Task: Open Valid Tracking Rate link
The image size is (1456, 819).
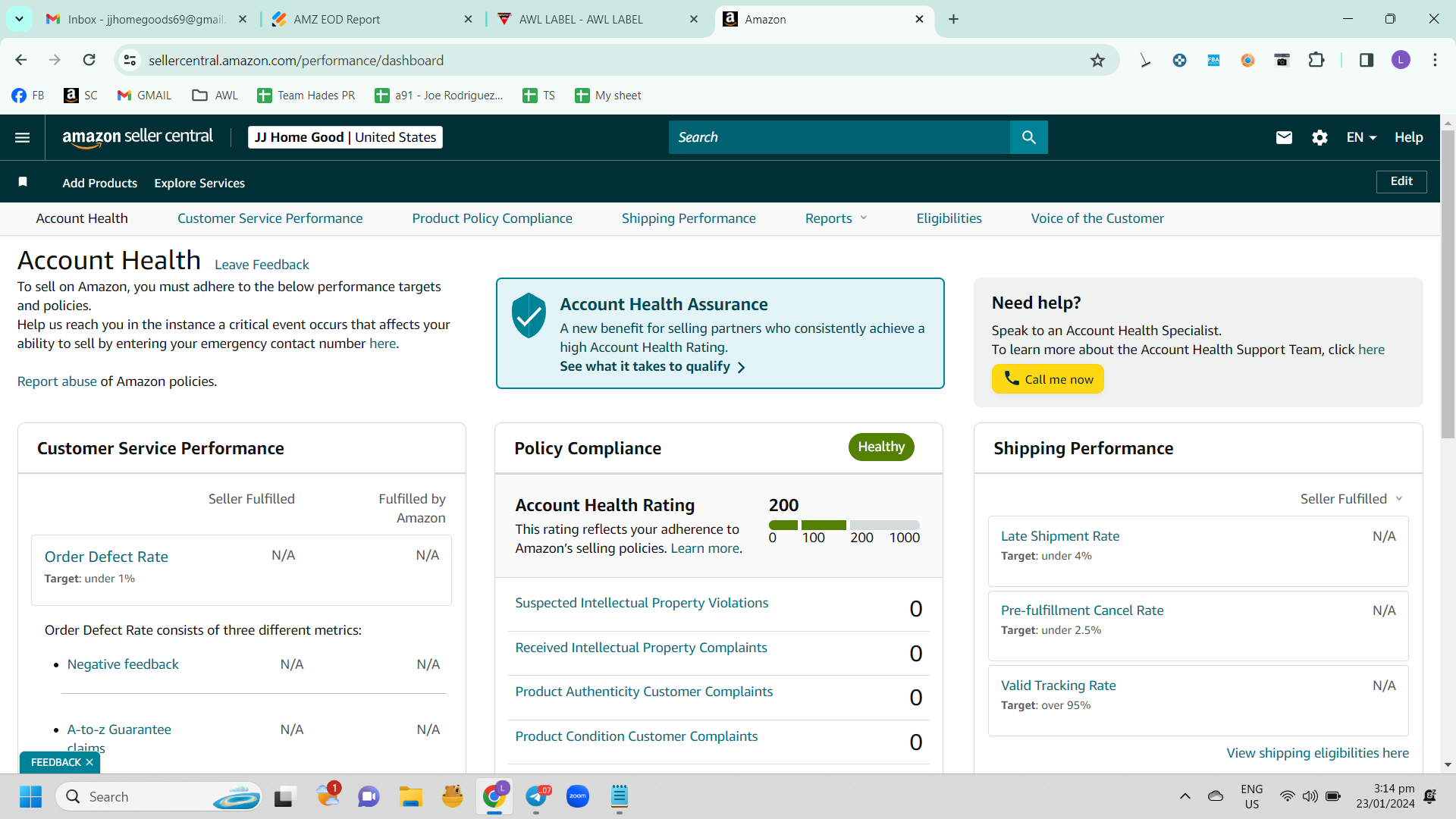Action: [x=1059, y=686]
